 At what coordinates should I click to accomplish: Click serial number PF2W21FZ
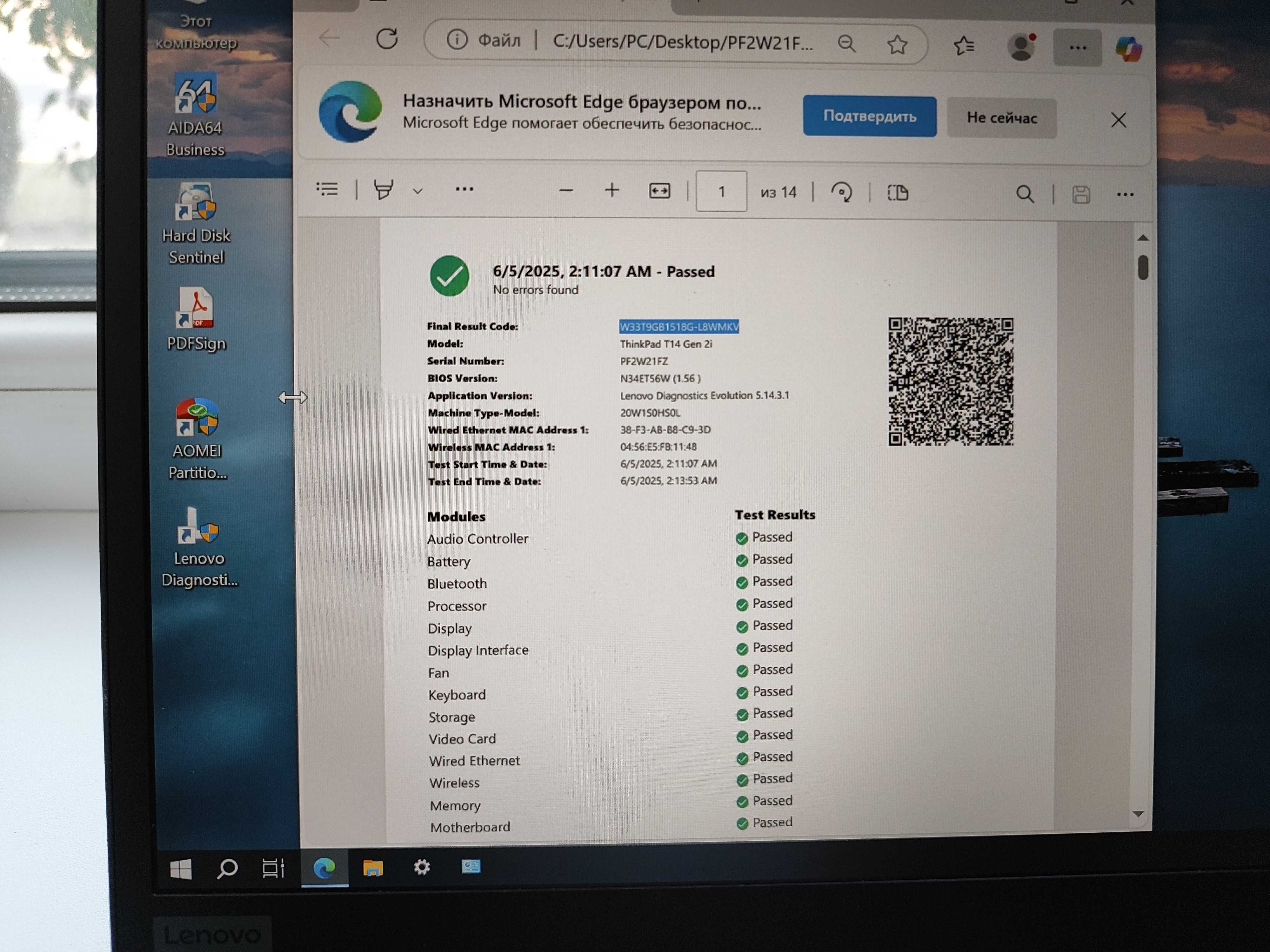pos(644,361)
